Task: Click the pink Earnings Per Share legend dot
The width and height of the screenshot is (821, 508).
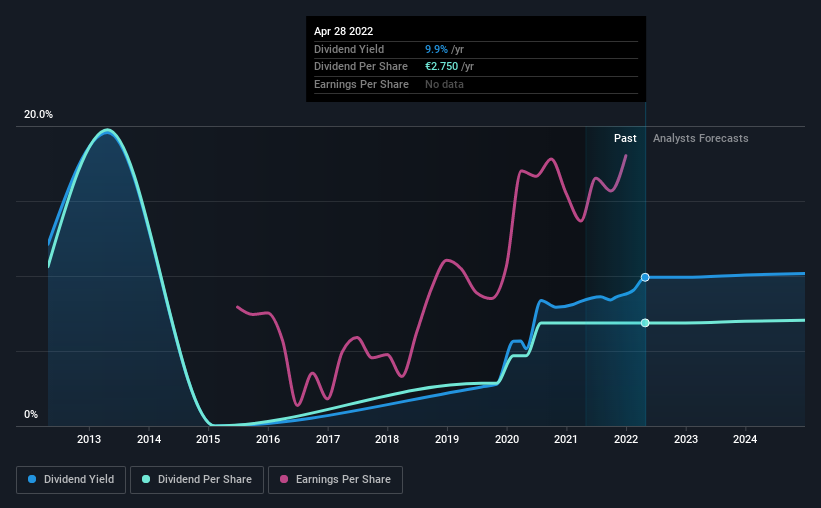Action: pyautogui.click(x=284, y=479)
